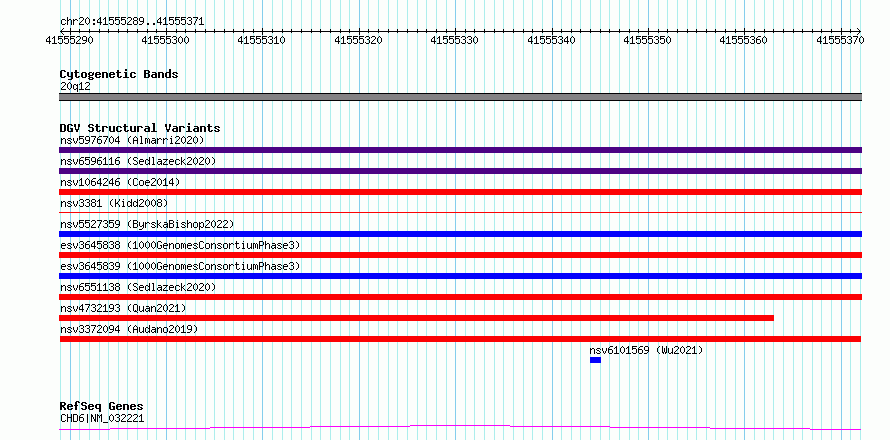The width and height of the screenshot is (890, 440).
Task: Click the Cytogenetic Bands track heading
Action: (119, 74)
